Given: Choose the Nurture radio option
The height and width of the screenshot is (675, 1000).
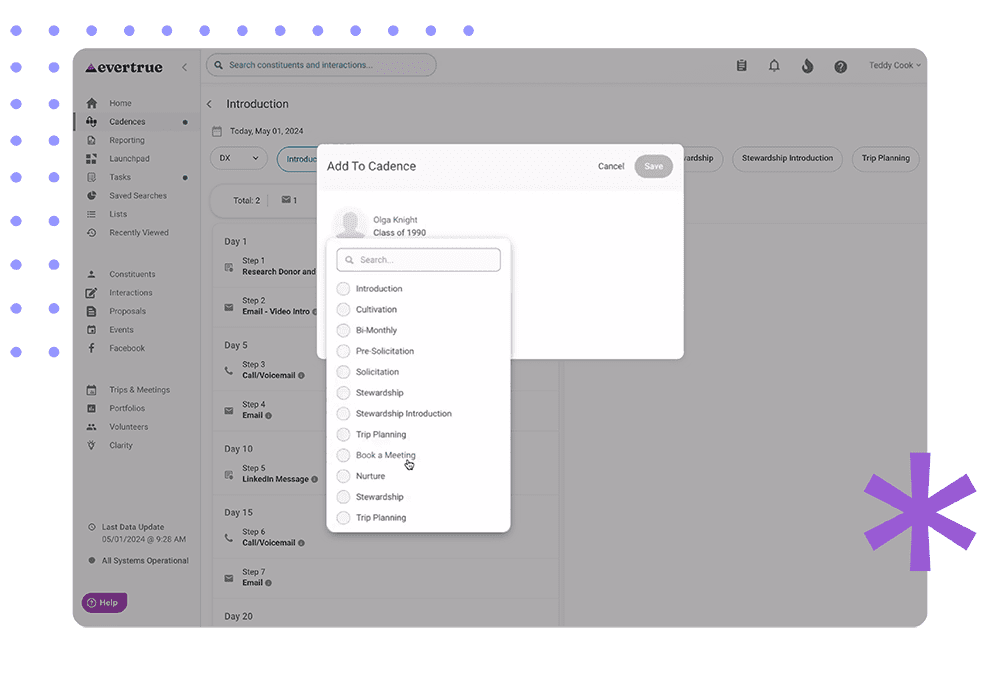Looking at the screenshot, I should (343, 476).
